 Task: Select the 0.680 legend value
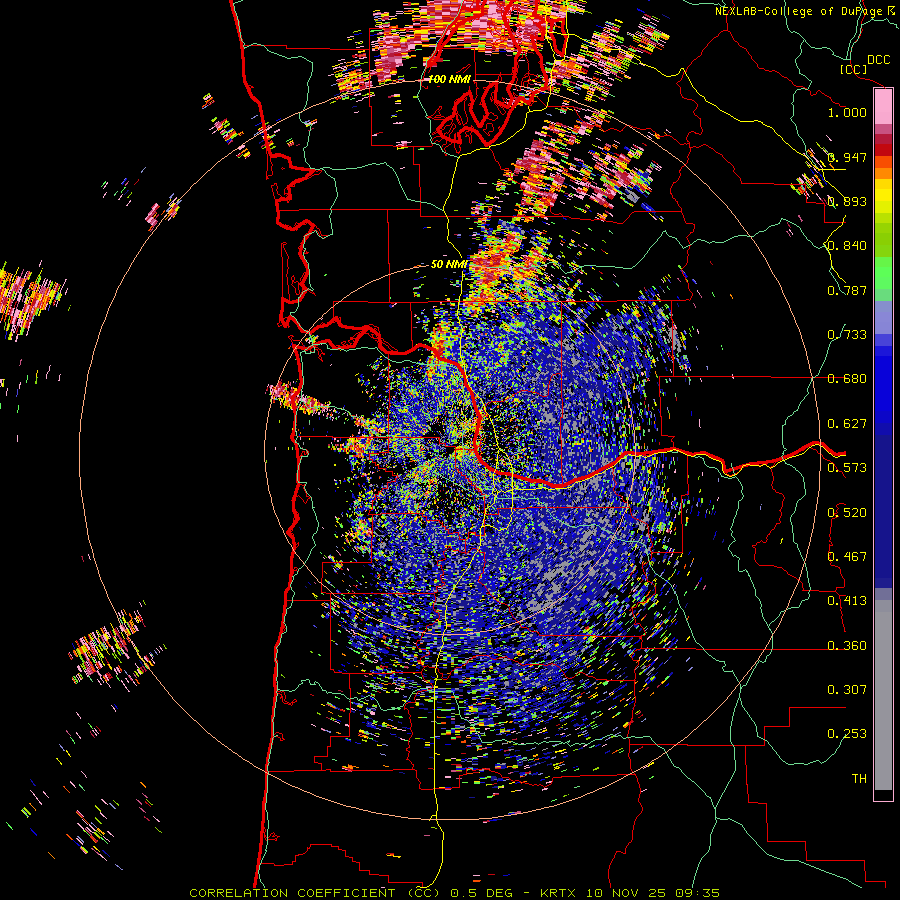point(847,379)
